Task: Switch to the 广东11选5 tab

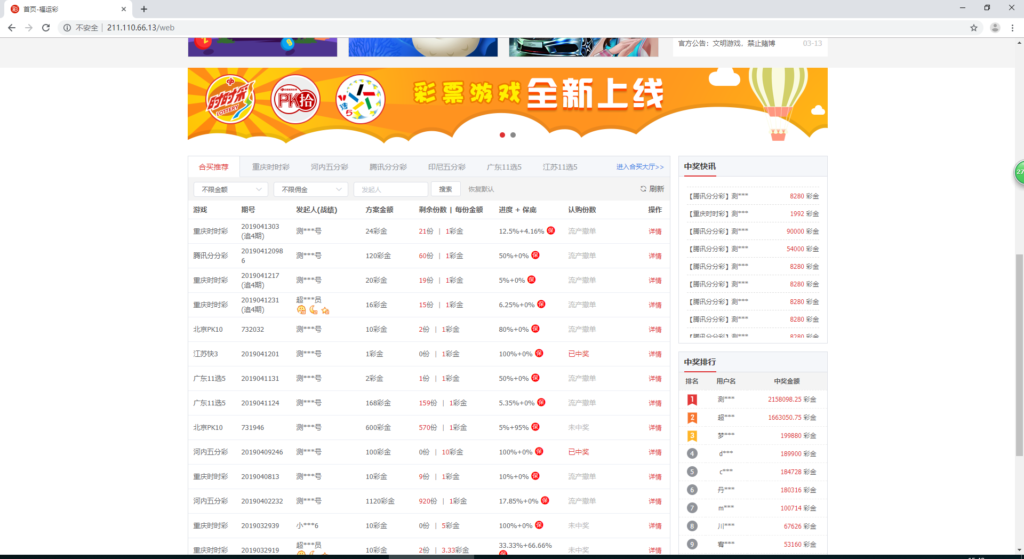Action: [x=504, y=167]
